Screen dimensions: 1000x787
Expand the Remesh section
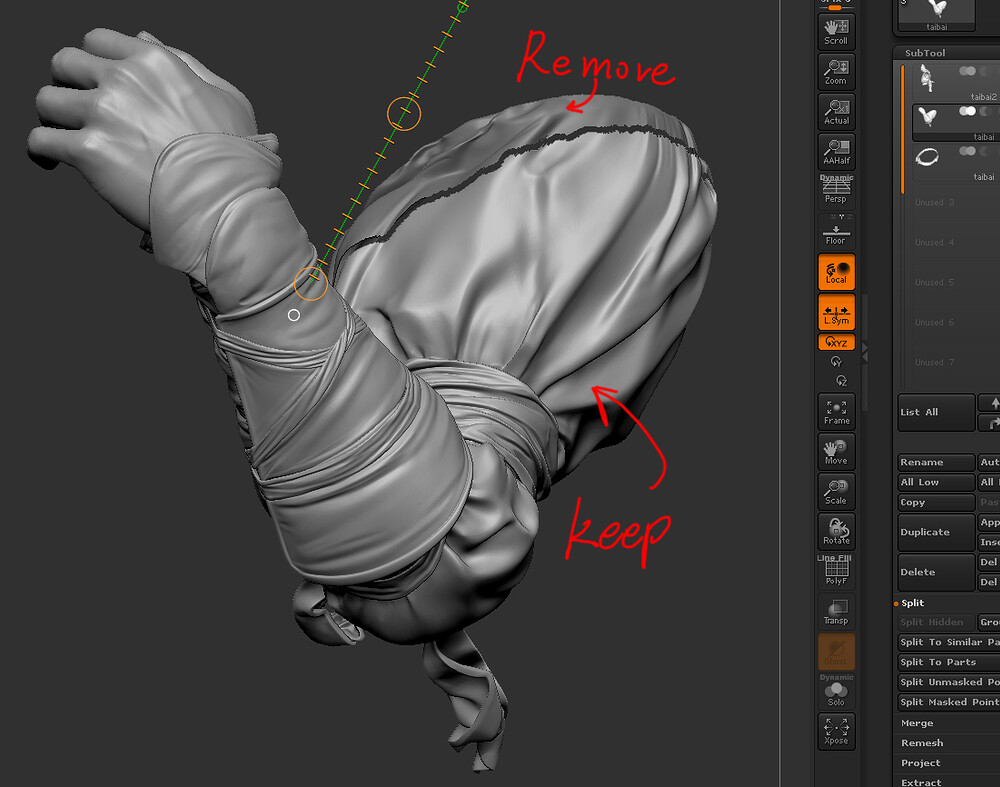click(x=922, y=743)
